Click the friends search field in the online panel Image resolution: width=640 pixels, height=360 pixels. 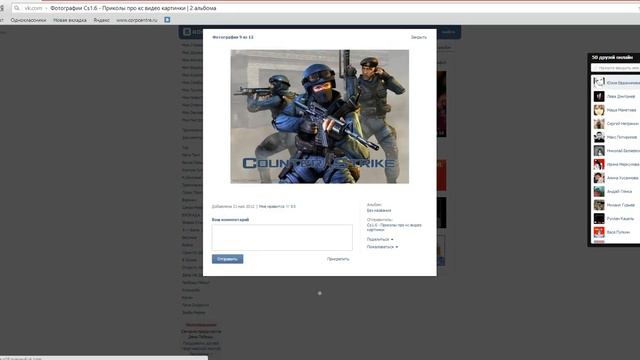pyautogui.click(x=616, y=68)
